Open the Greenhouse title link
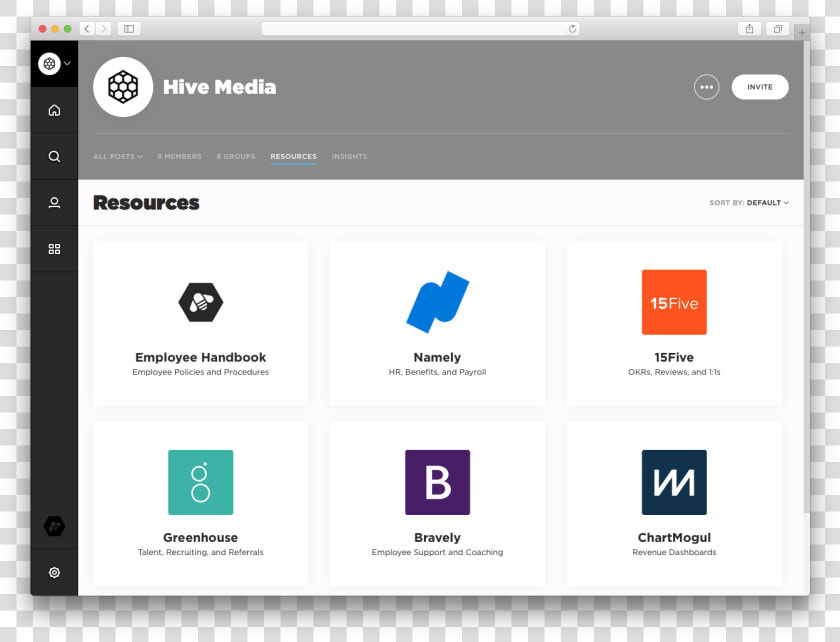 point(201,538)
